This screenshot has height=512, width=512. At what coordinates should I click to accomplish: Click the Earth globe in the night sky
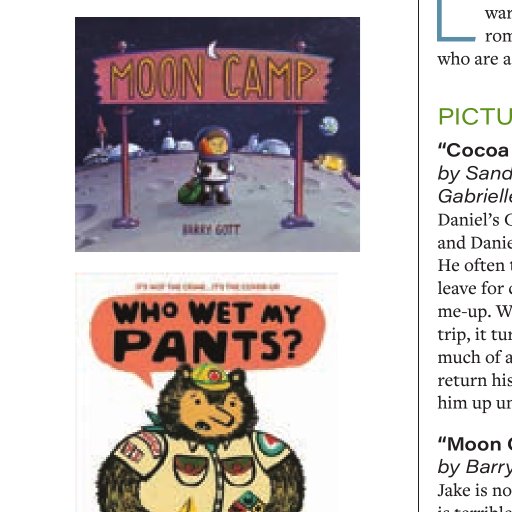(329, 126)
